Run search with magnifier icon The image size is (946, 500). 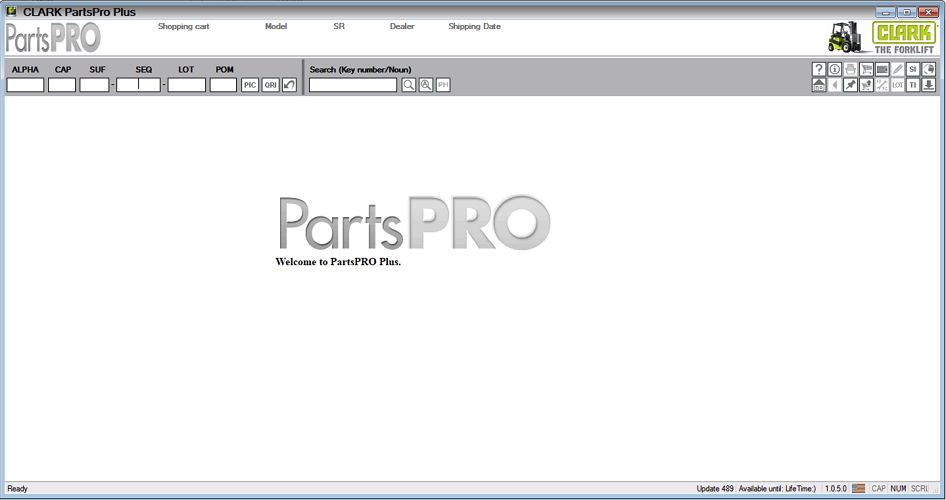[408, 85]
